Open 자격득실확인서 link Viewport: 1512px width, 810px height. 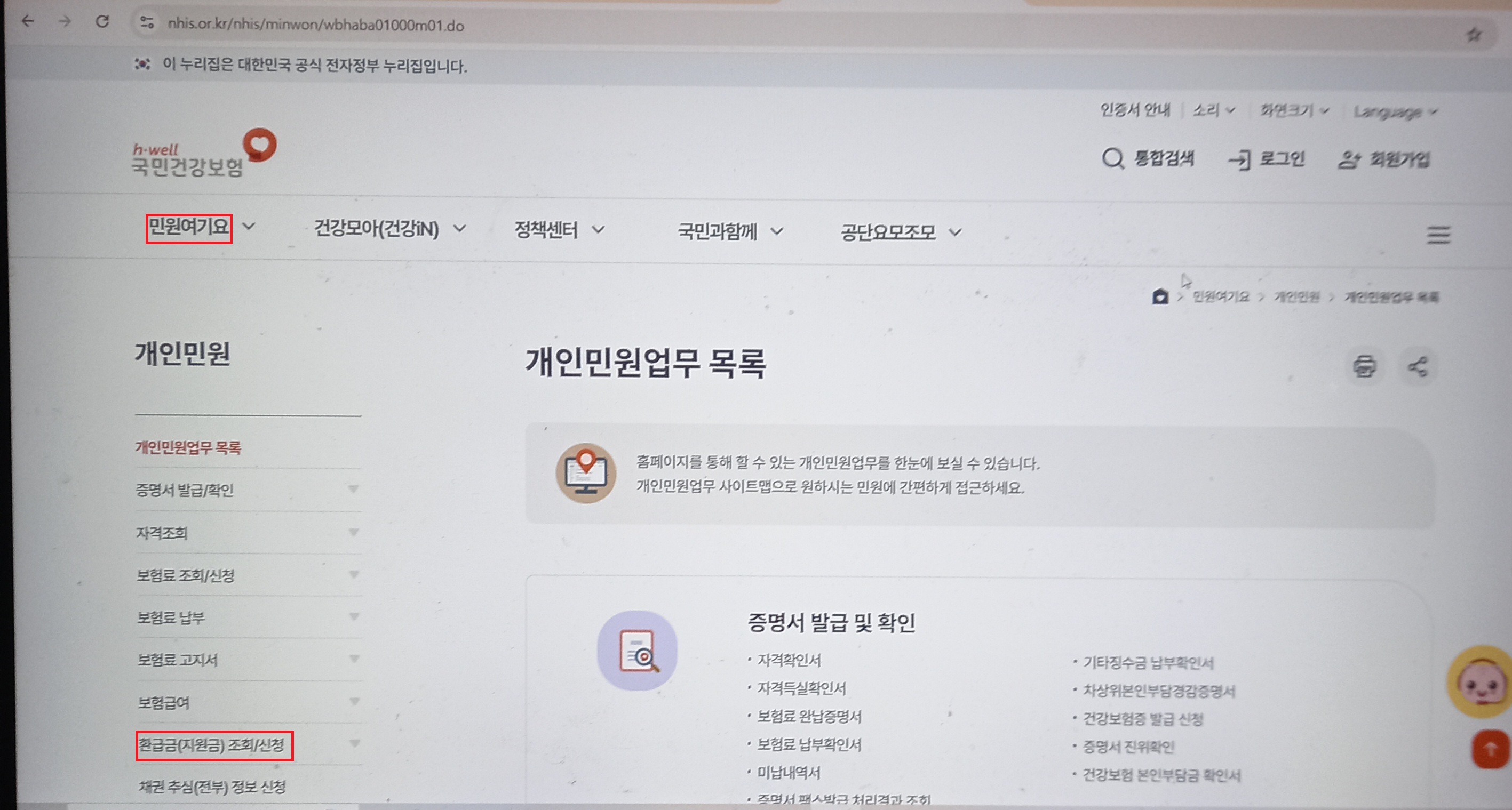(801, 688)
